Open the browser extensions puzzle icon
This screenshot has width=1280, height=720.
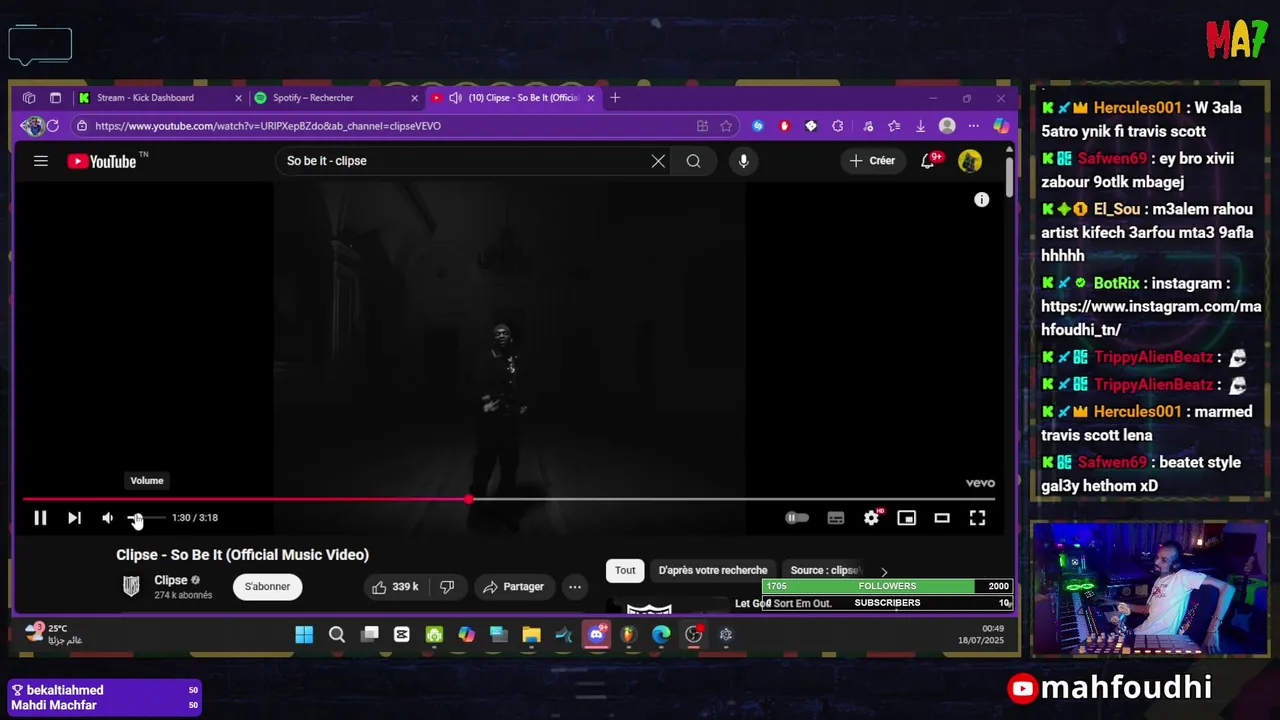(x=838, y=126)
